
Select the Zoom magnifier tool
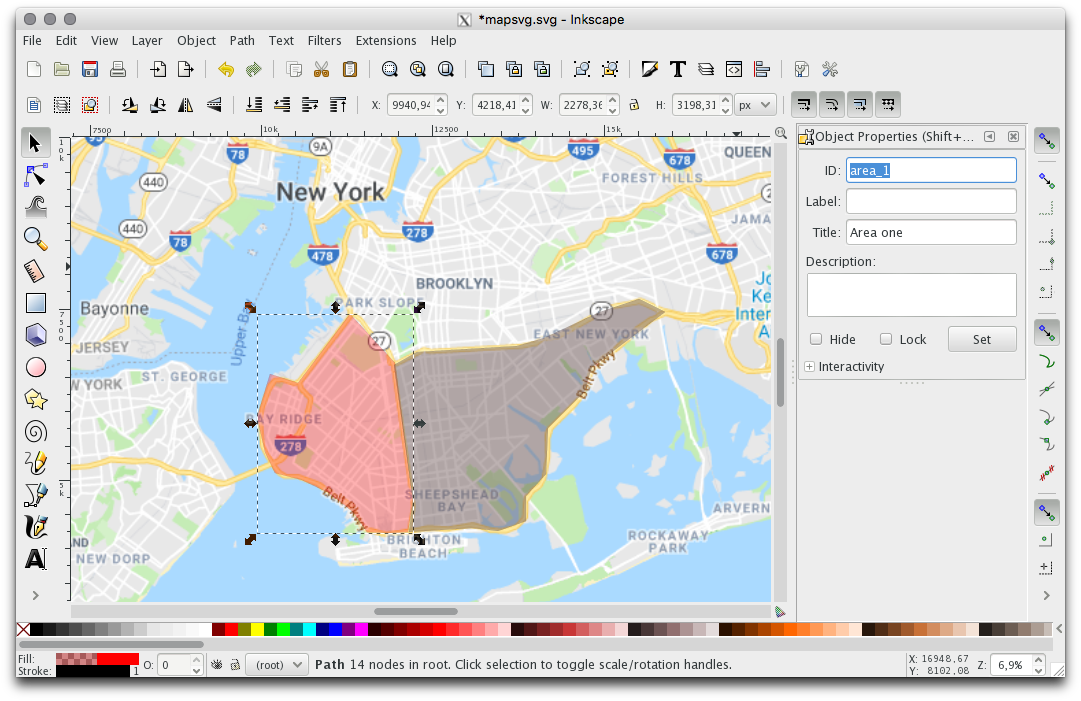pyautogui.click(x=35, y=238)
